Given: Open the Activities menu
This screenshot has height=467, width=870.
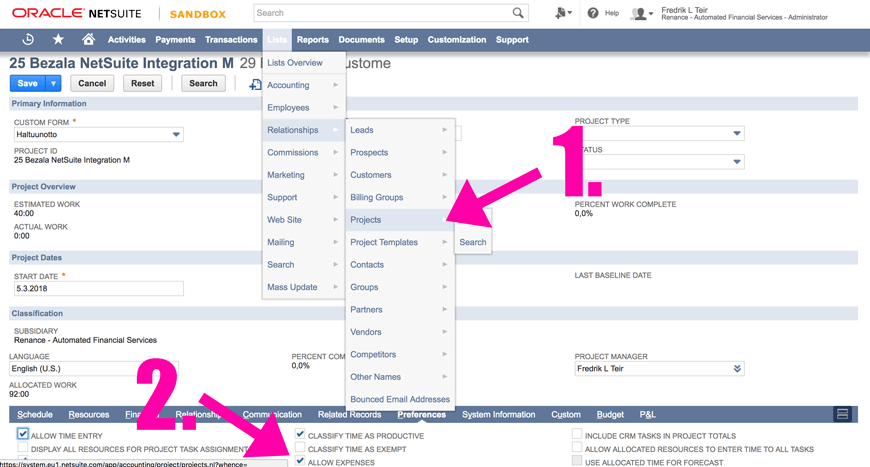Looking at the screenshot, I should click(127, 40).
